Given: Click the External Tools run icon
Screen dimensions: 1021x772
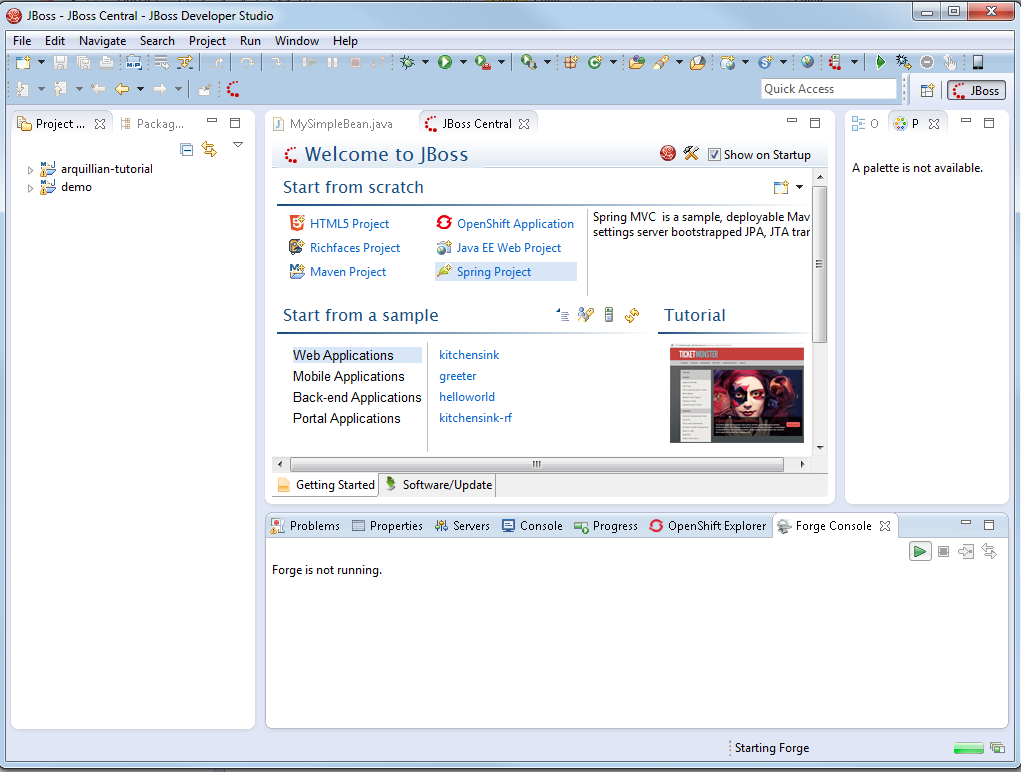Looking at the screenshot, I should pos(528,62).
